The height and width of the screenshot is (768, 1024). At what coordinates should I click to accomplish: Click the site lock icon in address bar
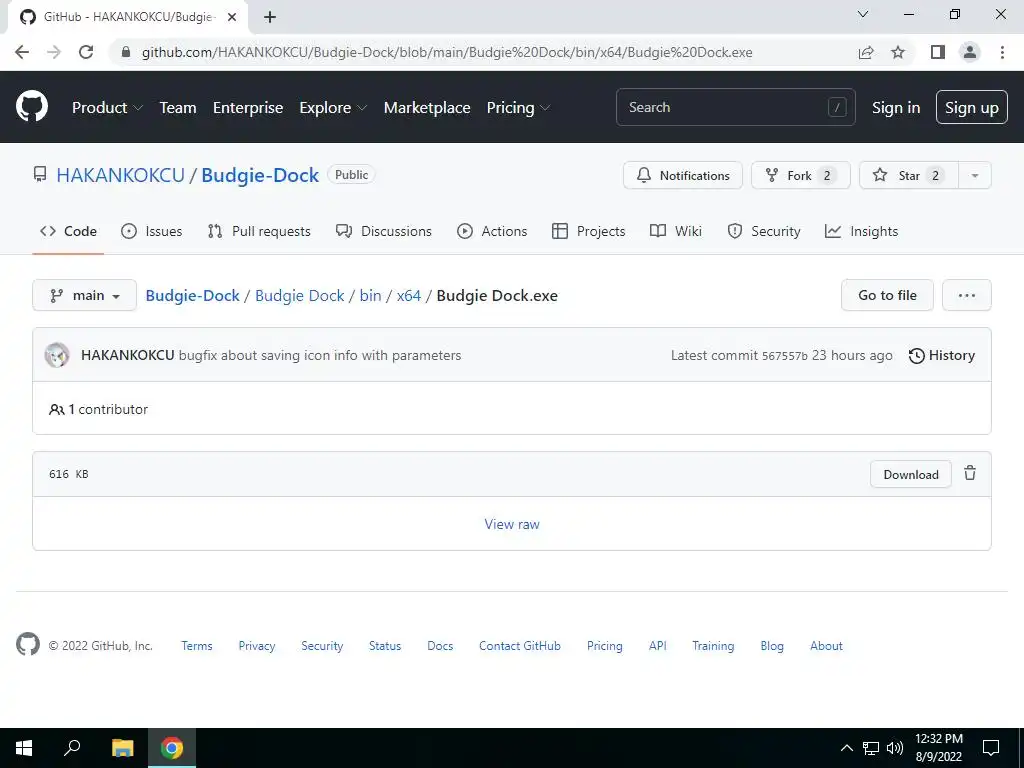[126, 52]
